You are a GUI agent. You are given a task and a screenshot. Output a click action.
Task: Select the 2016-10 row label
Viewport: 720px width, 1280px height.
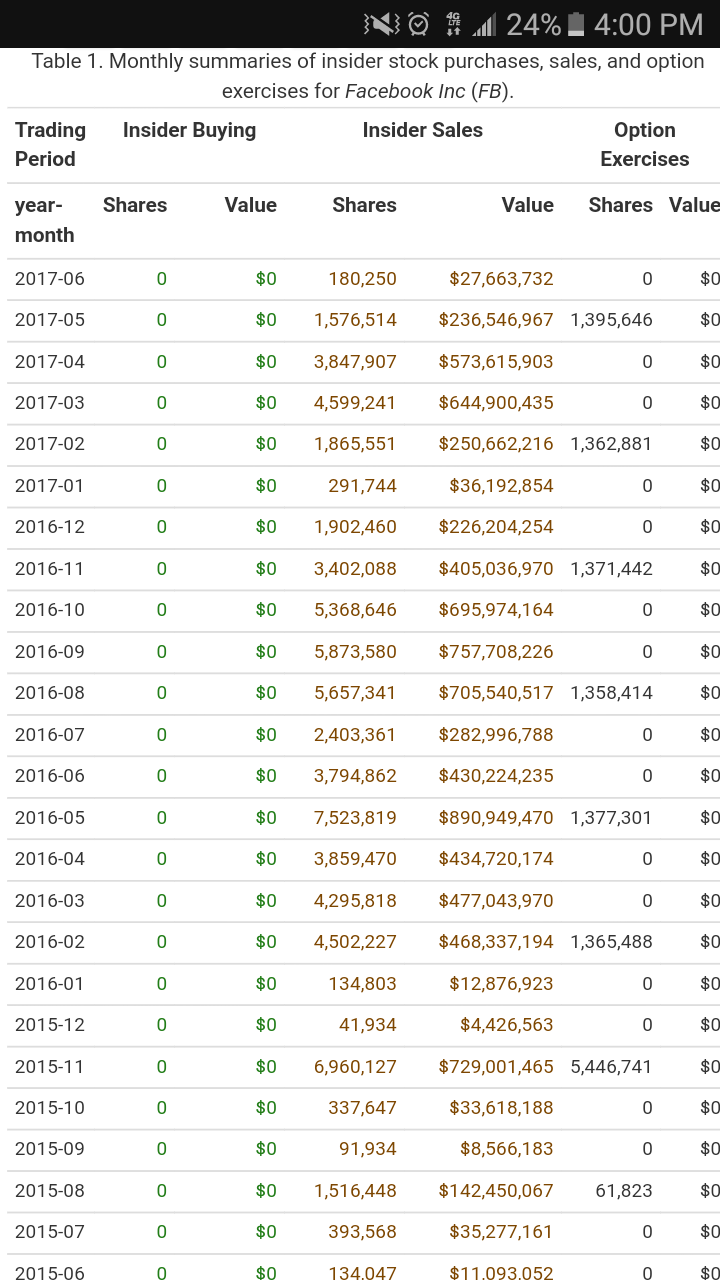(50, 610)
